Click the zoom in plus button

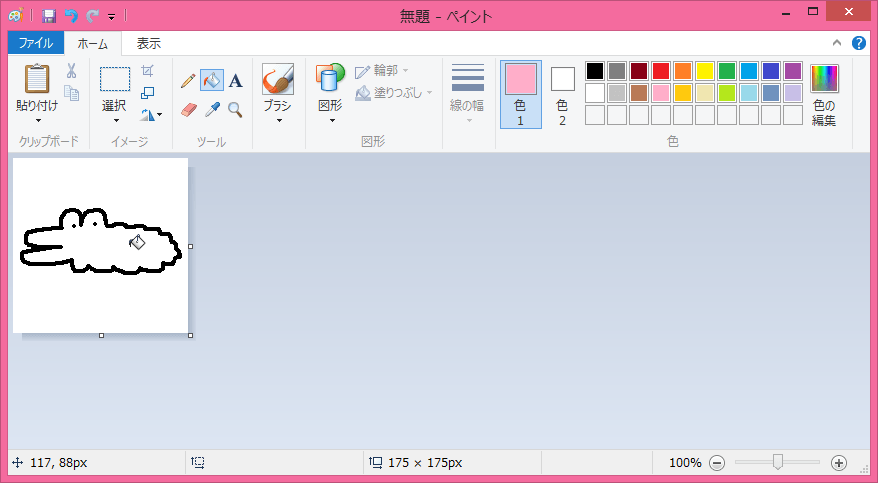[838, 463]
